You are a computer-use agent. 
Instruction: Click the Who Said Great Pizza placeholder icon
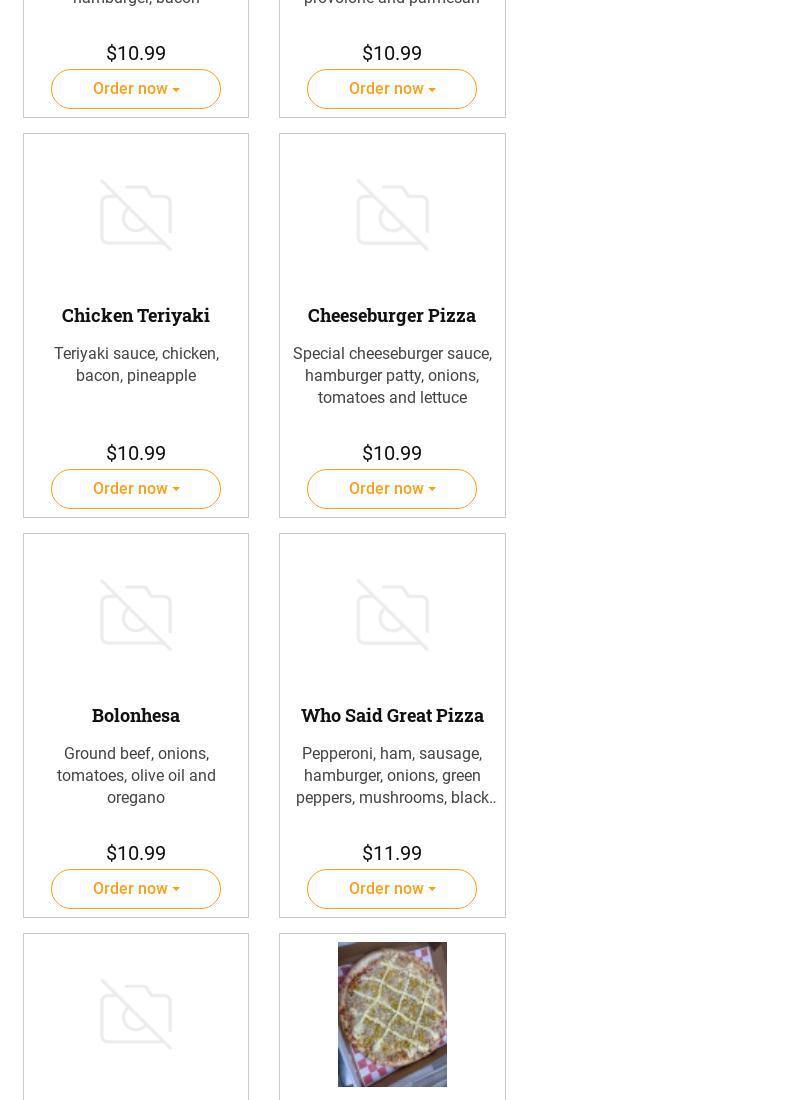(392, 615)
